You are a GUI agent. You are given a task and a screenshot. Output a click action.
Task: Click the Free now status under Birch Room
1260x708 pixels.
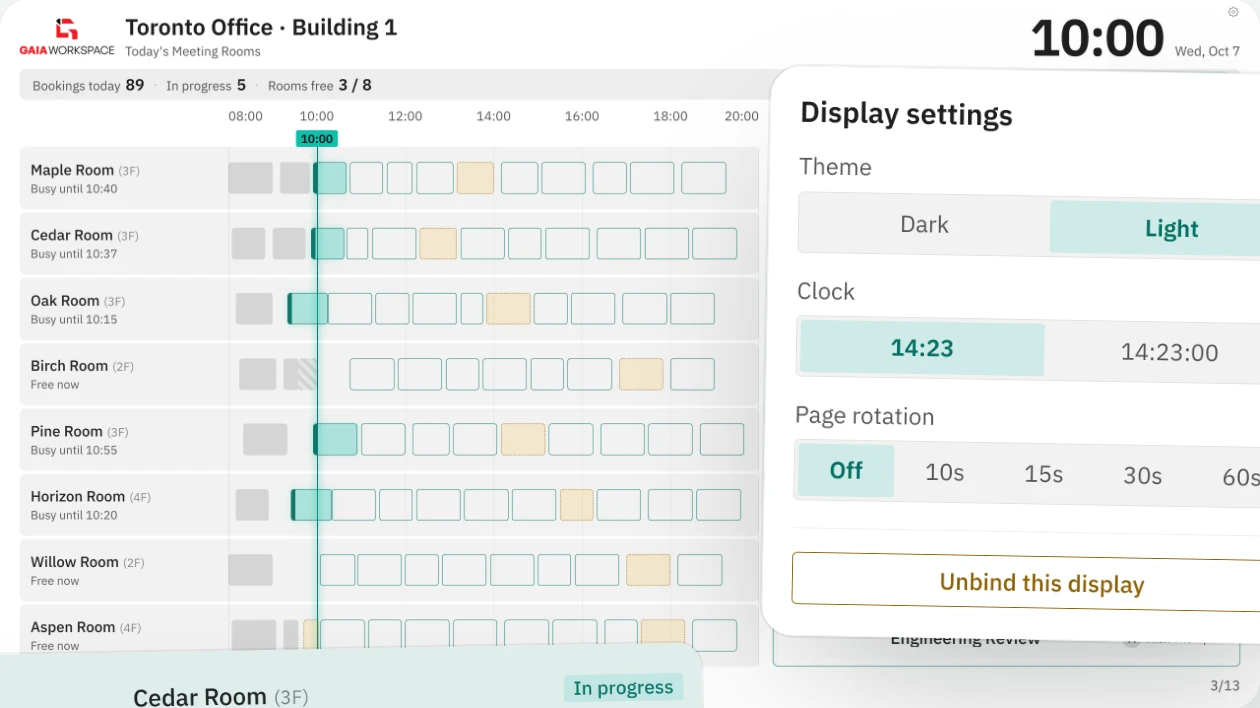[55, 385]
